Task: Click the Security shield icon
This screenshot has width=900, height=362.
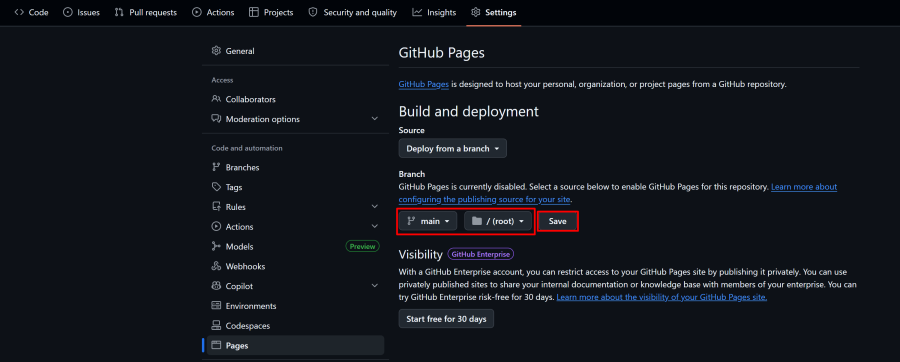Action: [x=313, y=12]
